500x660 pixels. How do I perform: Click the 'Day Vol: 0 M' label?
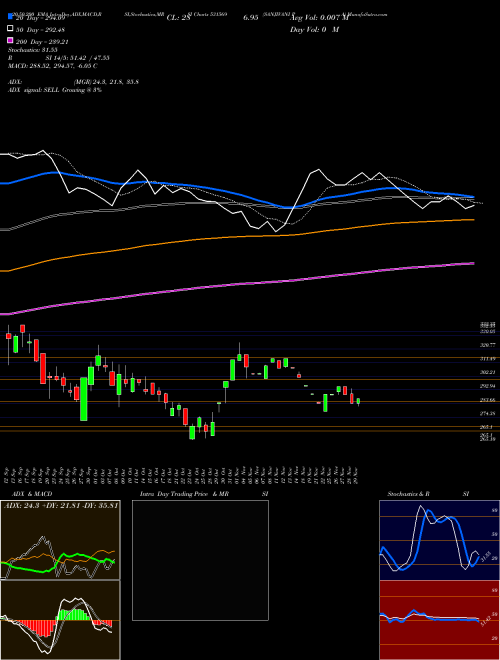click(314, 30)
